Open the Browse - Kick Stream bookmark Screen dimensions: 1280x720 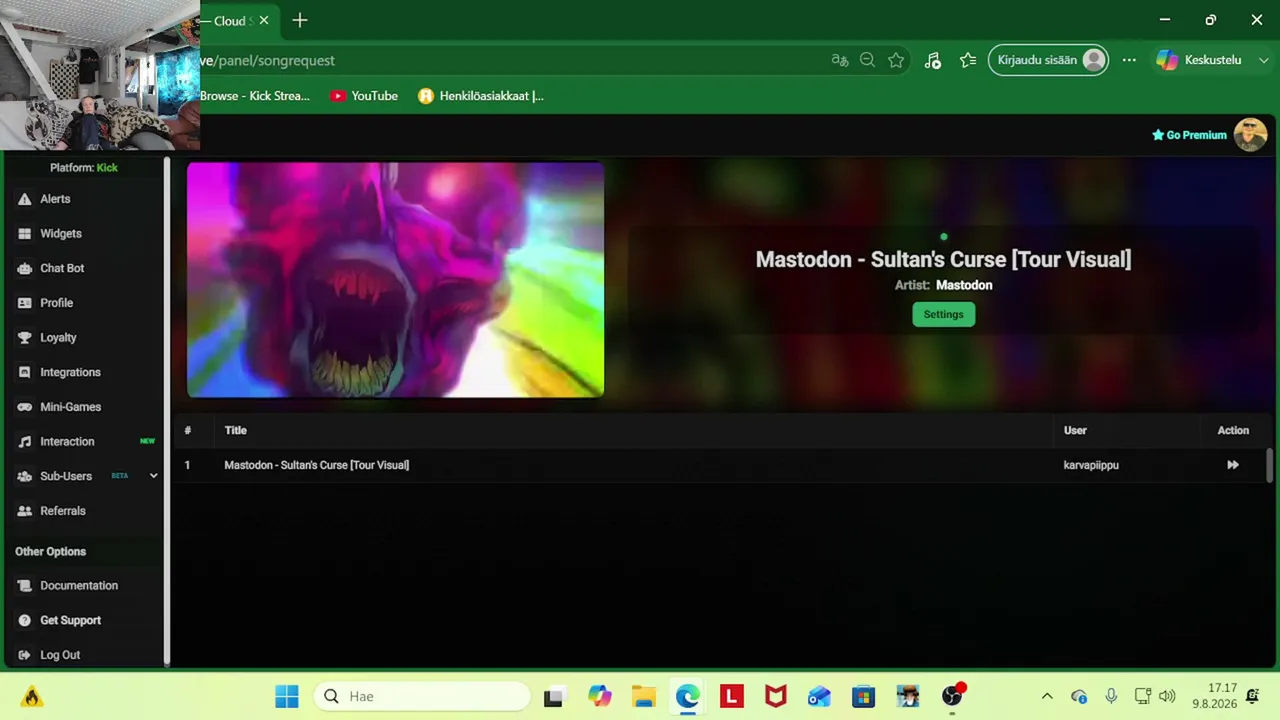pos(255,96)
